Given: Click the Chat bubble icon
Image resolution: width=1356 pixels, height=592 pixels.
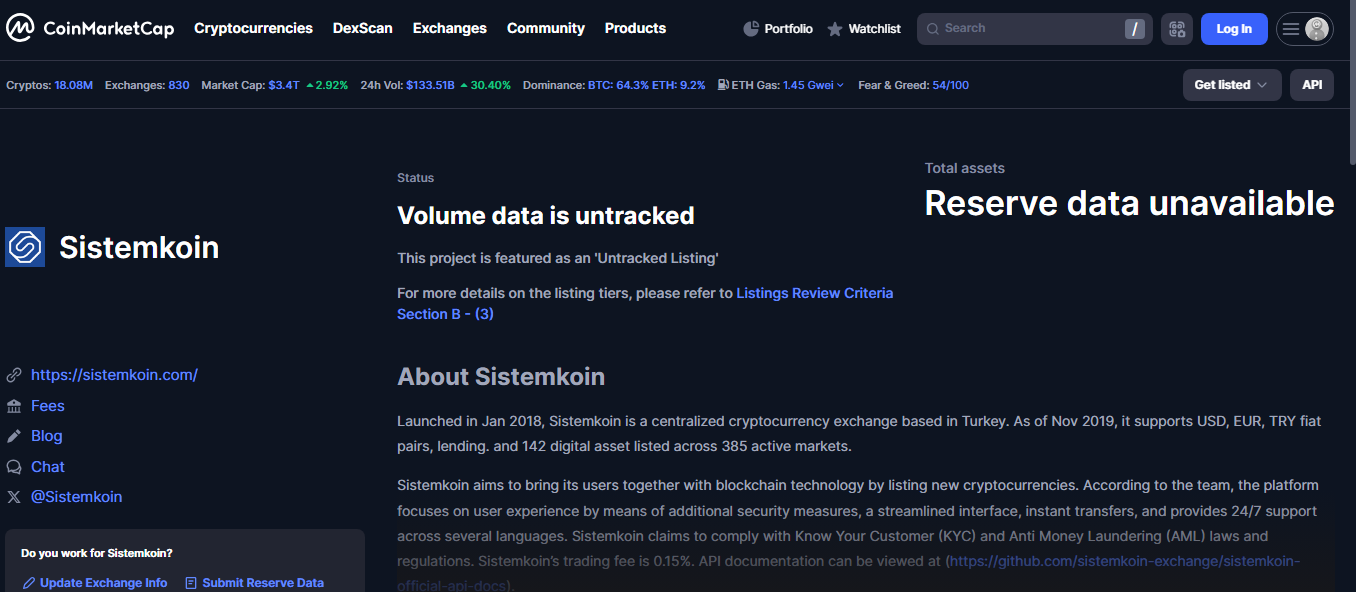Looking at the screenshot, I should pos(14,467).
